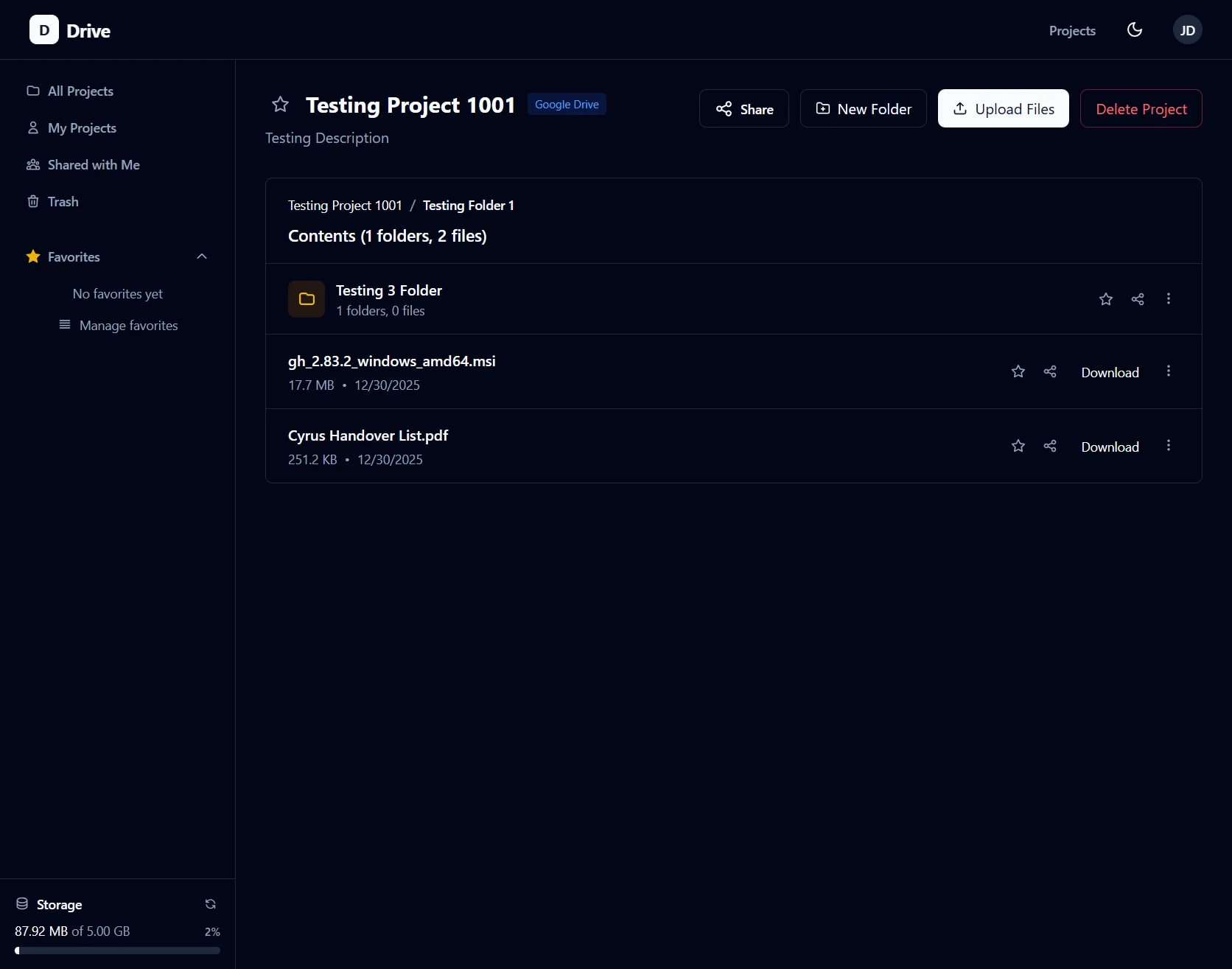Download Cyrus Handover List.pdf
Screen dimensions: 1232x969
1110,446
